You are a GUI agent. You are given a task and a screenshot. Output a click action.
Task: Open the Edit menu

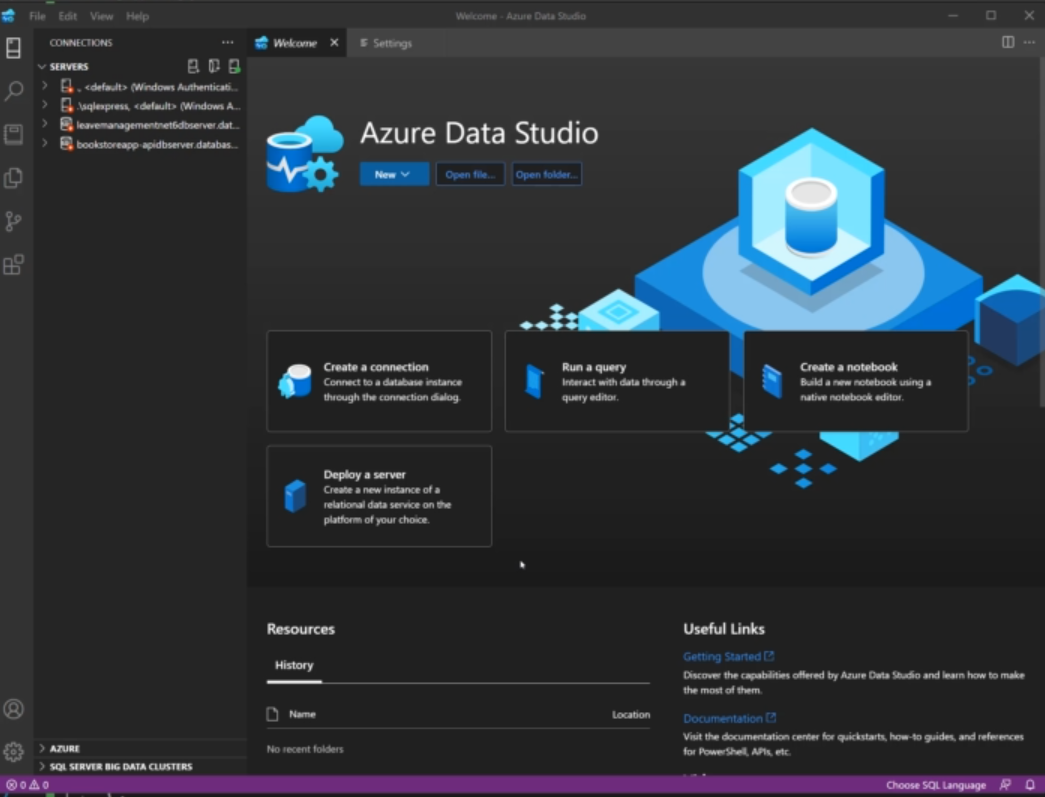coord(67,16)
